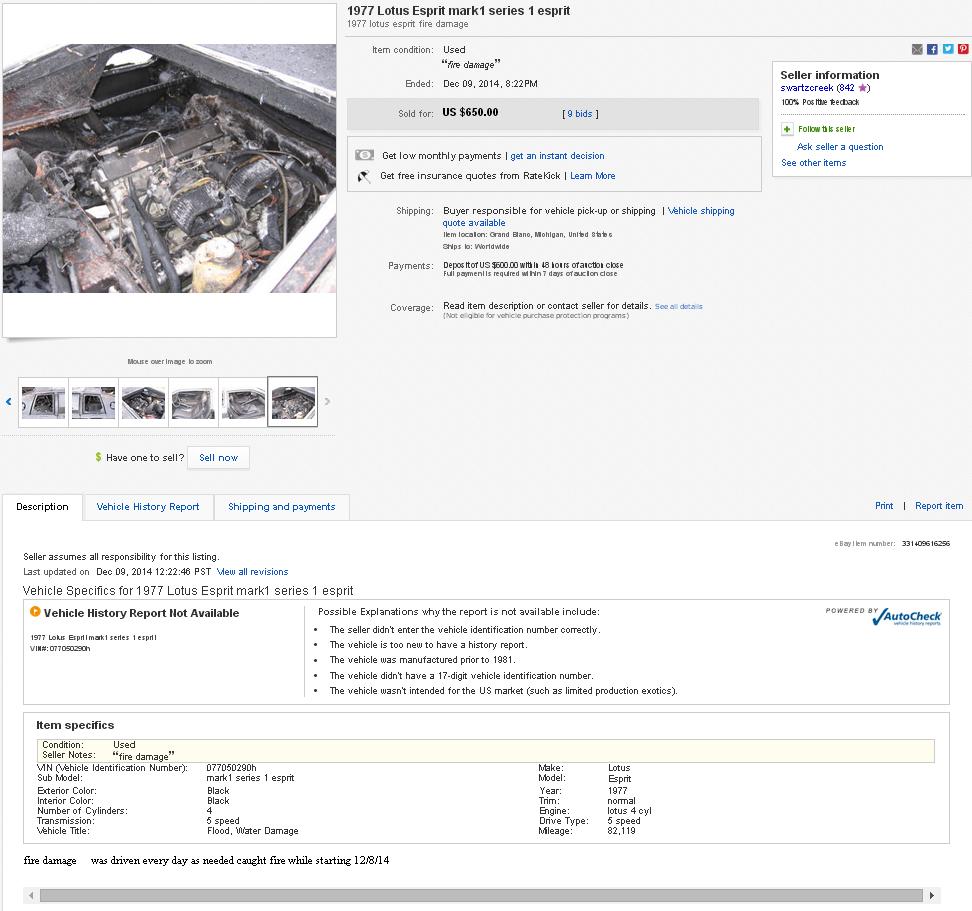Viewport: 972px width, 911px height.
Task: Click green plus Follow seller icon
Action: (787, 129)
